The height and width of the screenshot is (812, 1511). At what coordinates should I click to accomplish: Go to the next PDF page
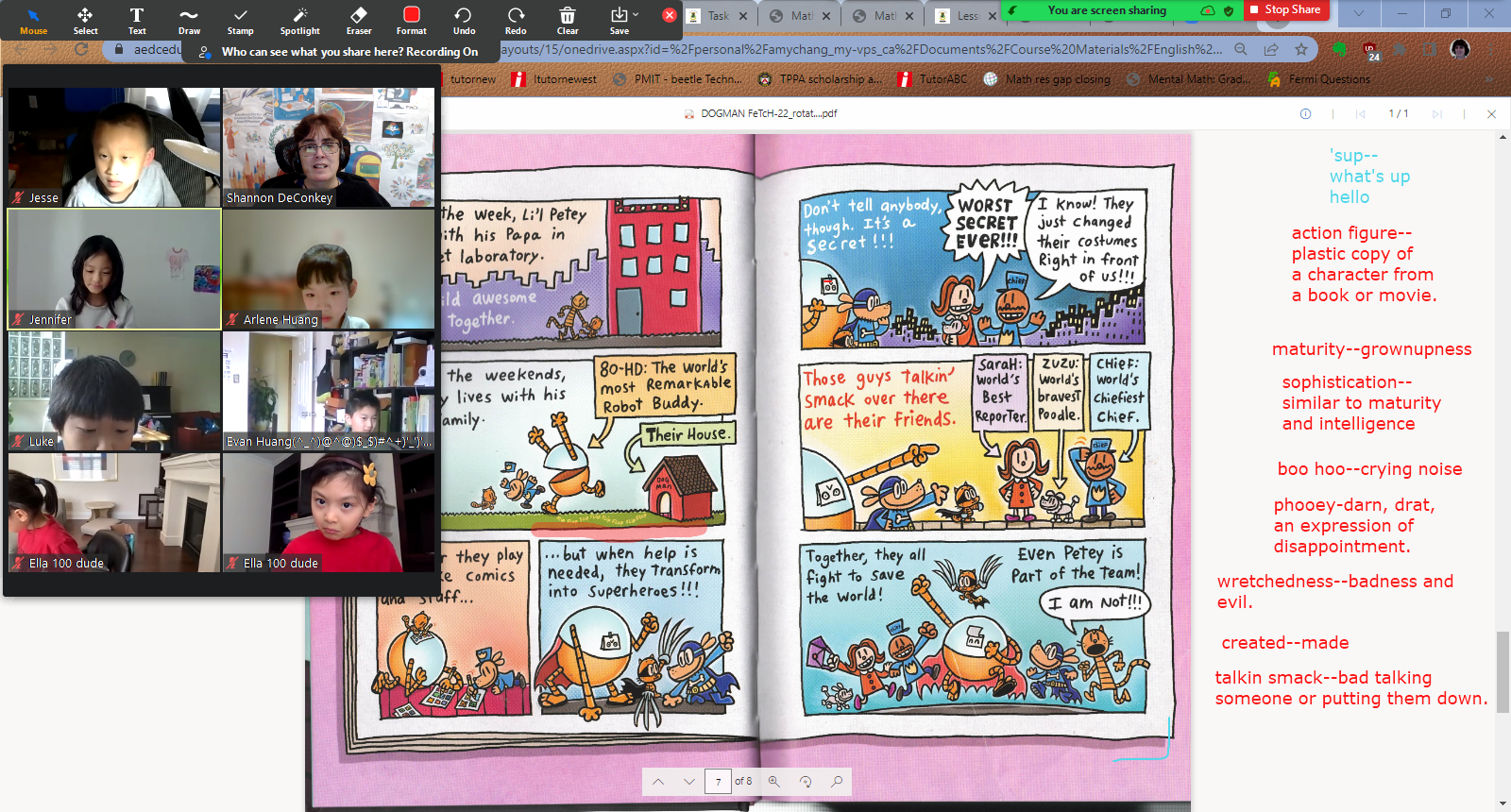pos(689,781)
